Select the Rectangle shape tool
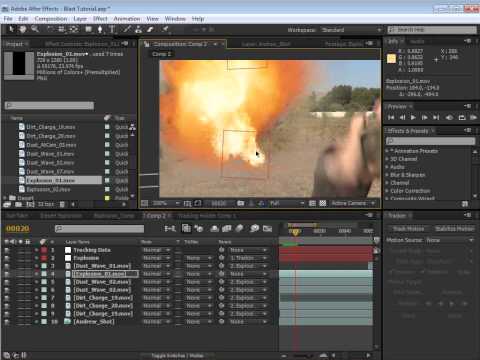 point(88,29)
